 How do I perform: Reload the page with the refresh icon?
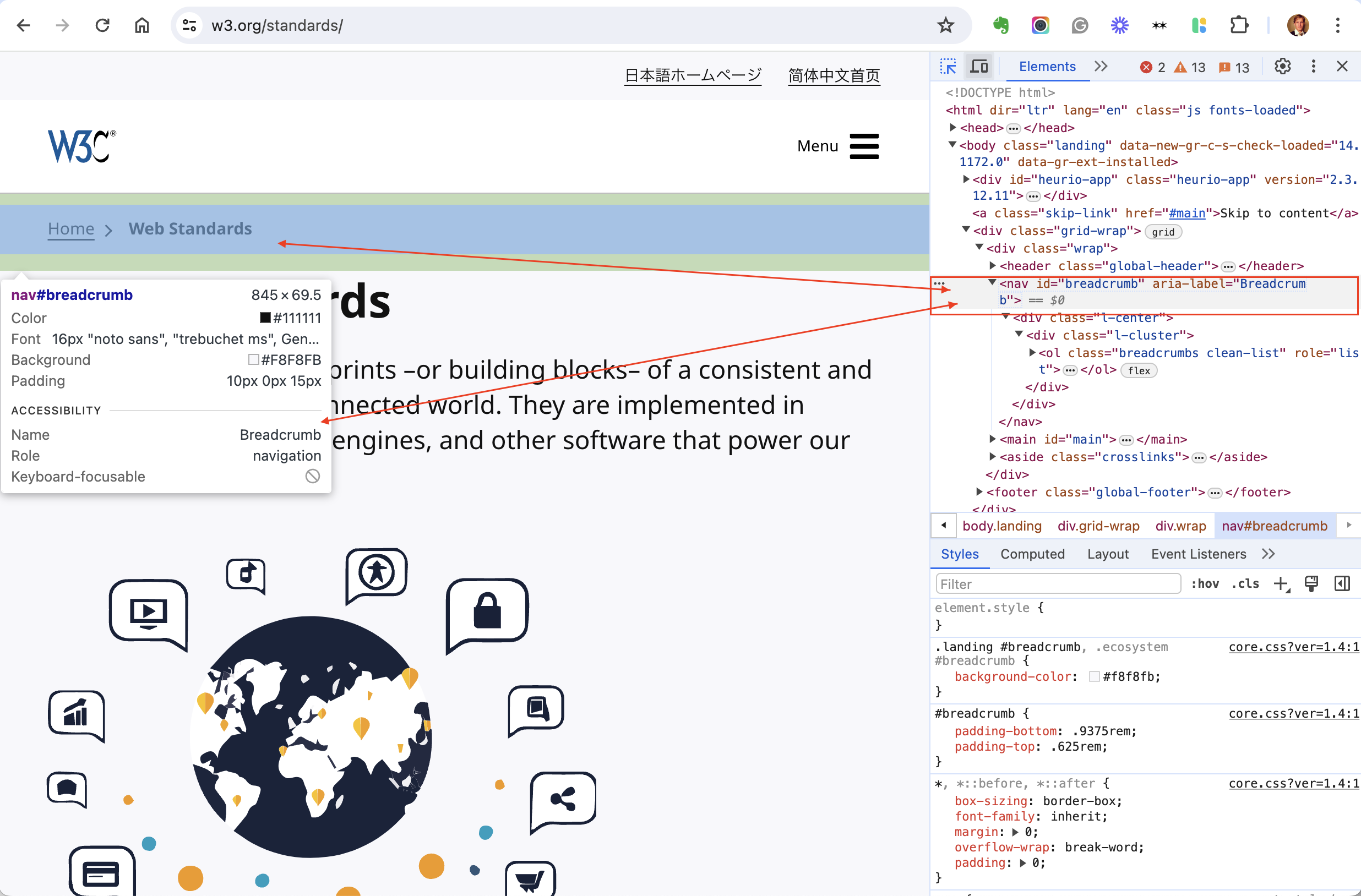(x=102, y=25)
